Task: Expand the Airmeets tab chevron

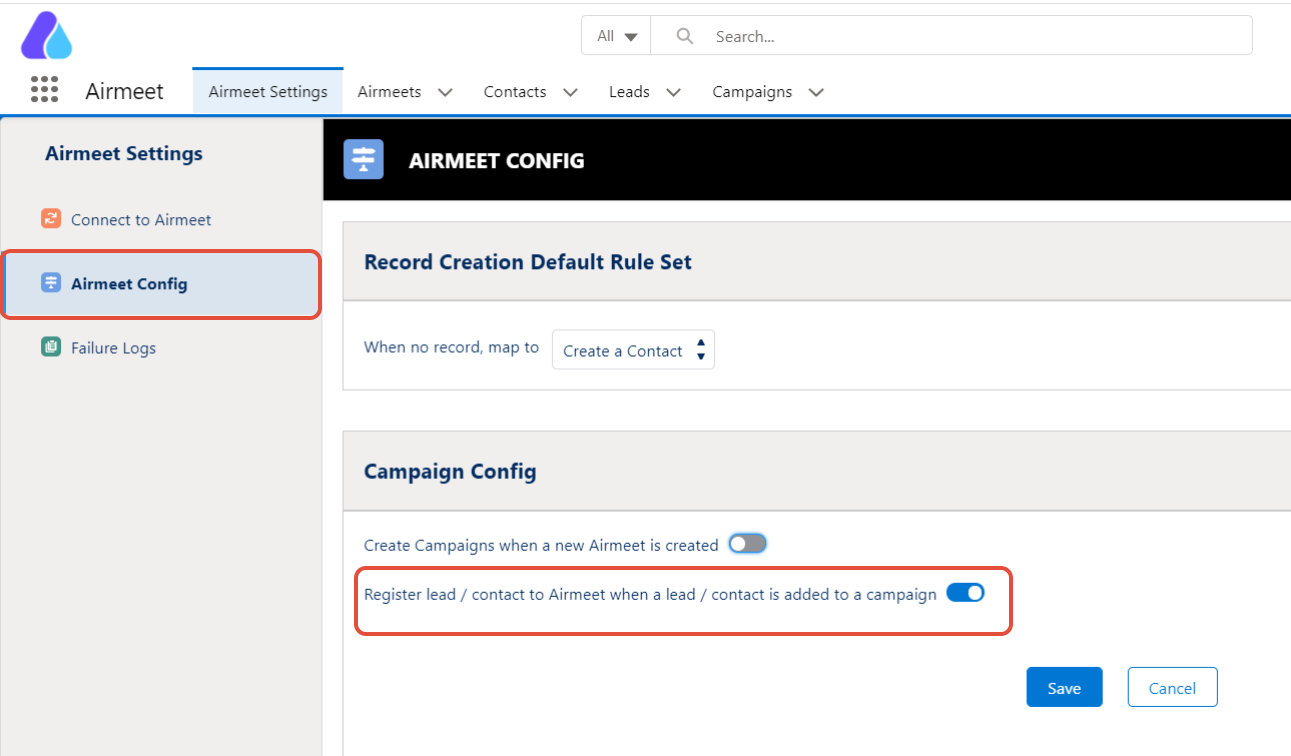Action: [x=445, y=92]
